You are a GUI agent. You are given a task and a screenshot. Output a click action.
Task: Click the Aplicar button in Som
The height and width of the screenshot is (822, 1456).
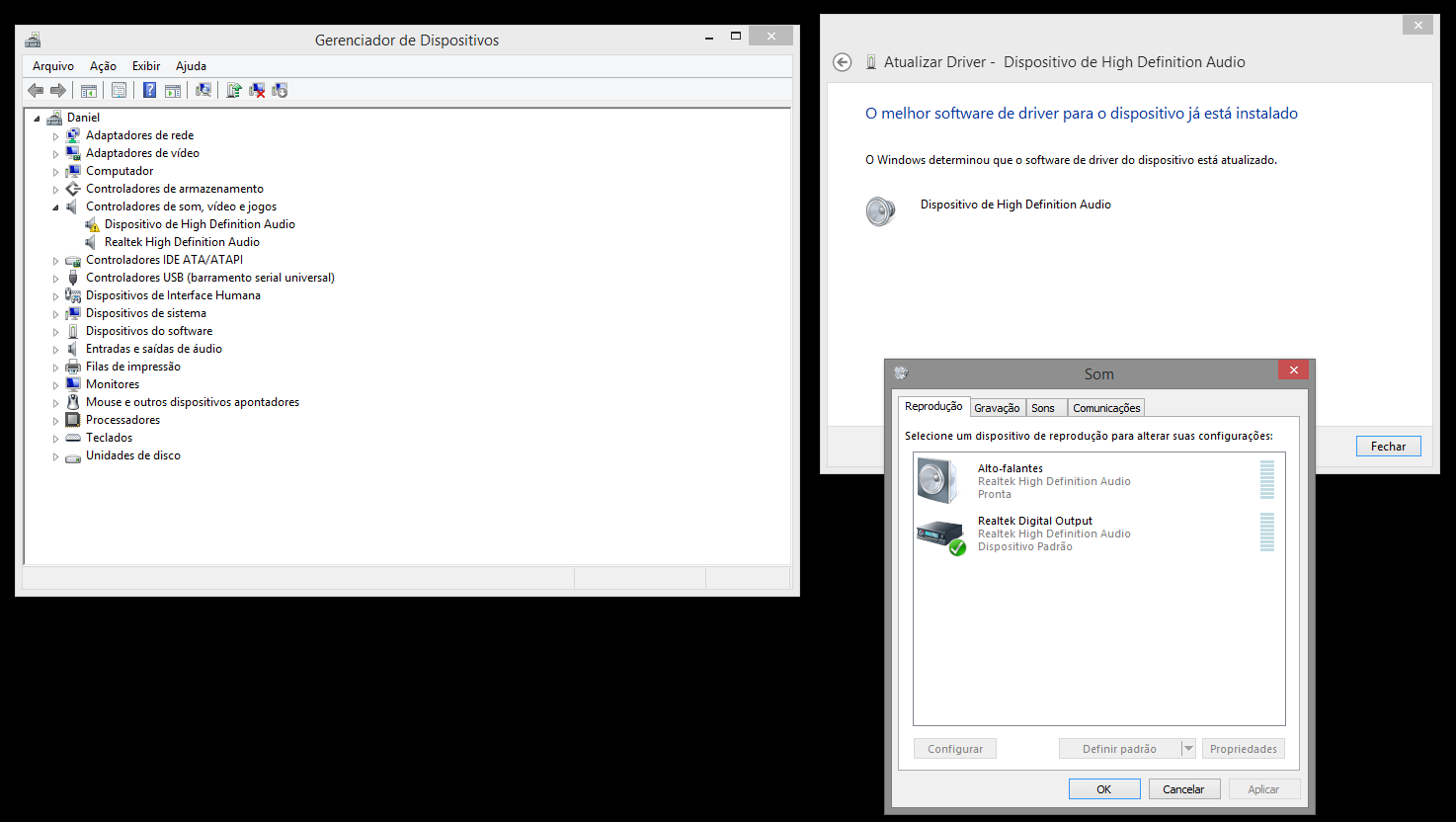click(1263, 789)
